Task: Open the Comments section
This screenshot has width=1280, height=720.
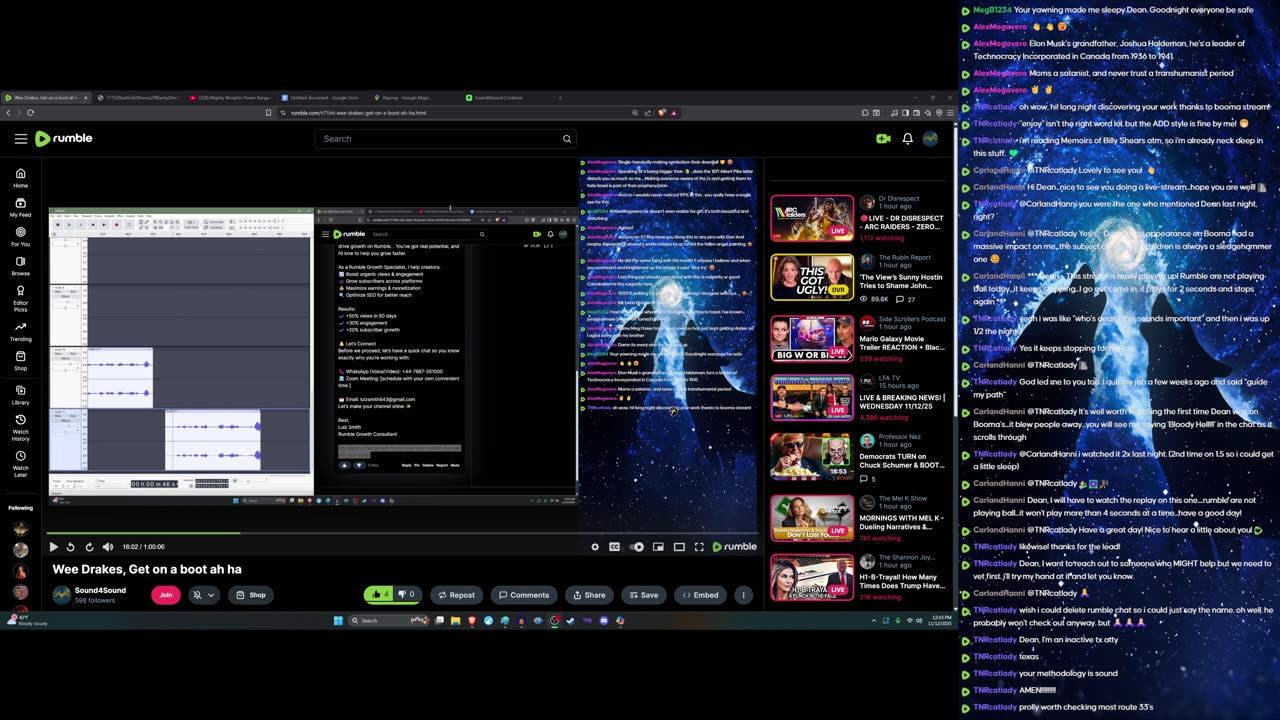Action: point(524,595)
